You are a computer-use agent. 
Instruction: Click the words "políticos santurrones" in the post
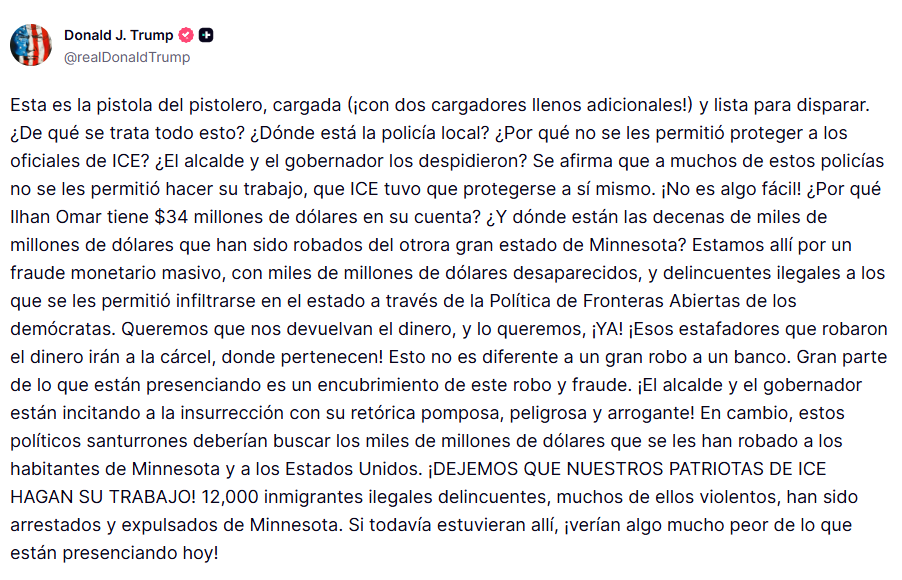[91, 441]
